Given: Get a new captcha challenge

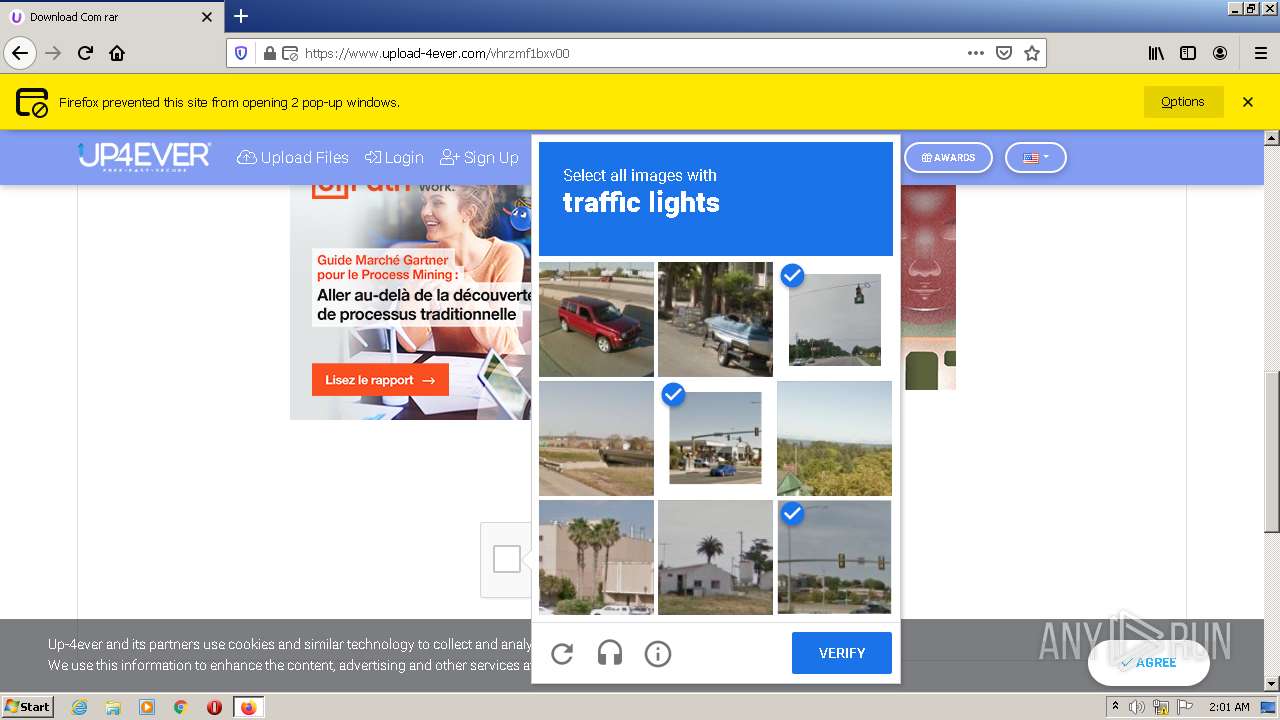Looking at the screenshot, I should (562, 654).
